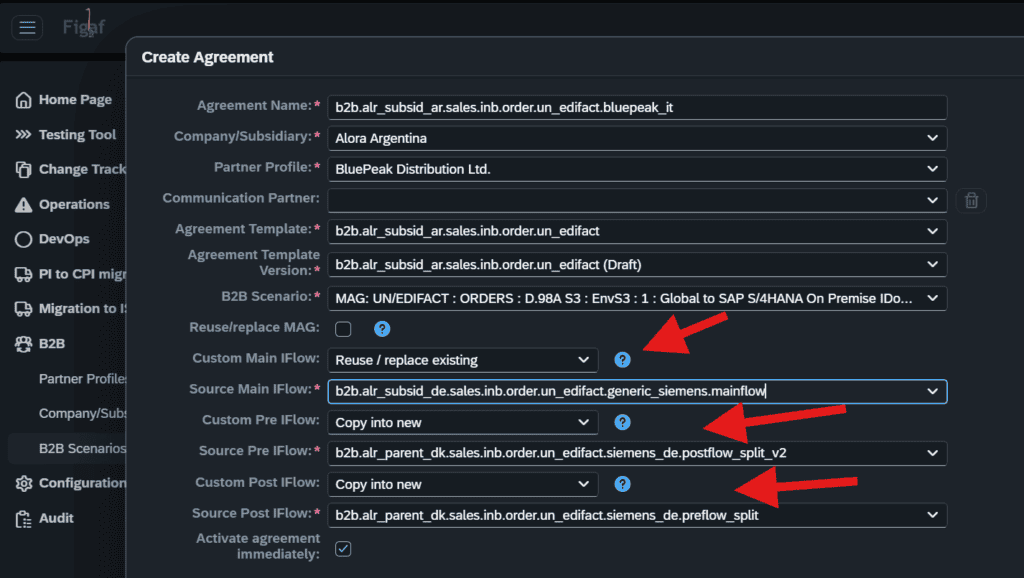1024x578 pixels.
Task: Click the Configuration gear icon
Action: 24,483
